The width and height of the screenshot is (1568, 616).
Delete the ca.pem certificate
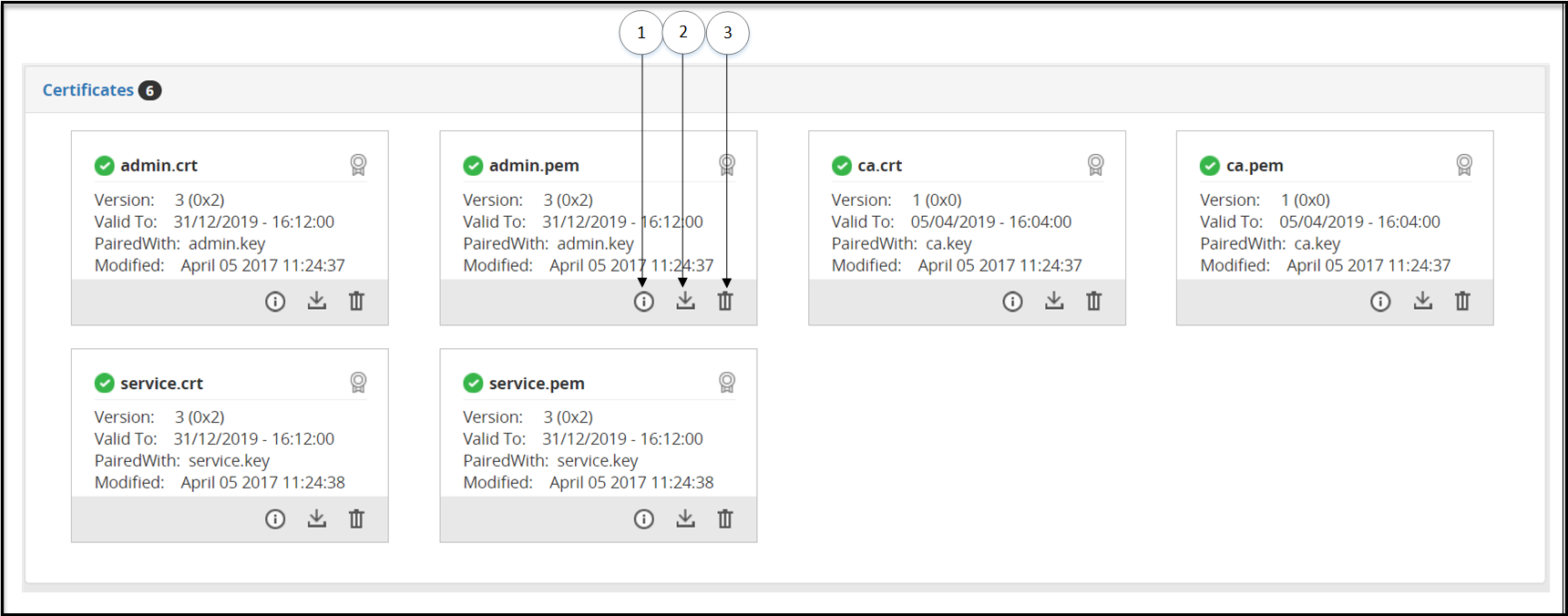(1462, 301)
